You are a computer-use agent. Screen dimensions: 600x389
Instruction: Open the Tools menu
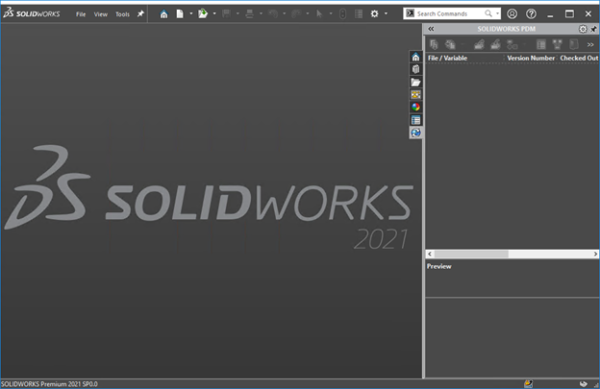(122, 14)
